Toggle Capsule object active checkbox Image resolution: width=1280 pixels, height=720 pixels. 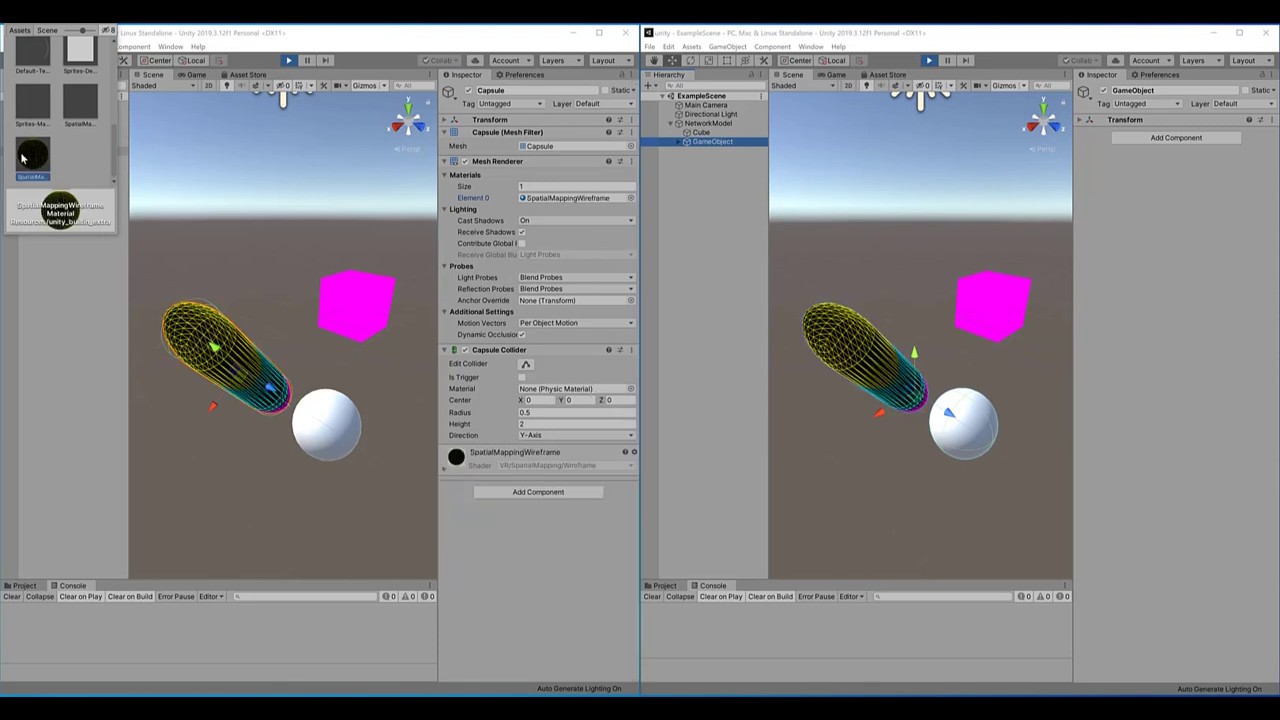(x=468, y=90)
